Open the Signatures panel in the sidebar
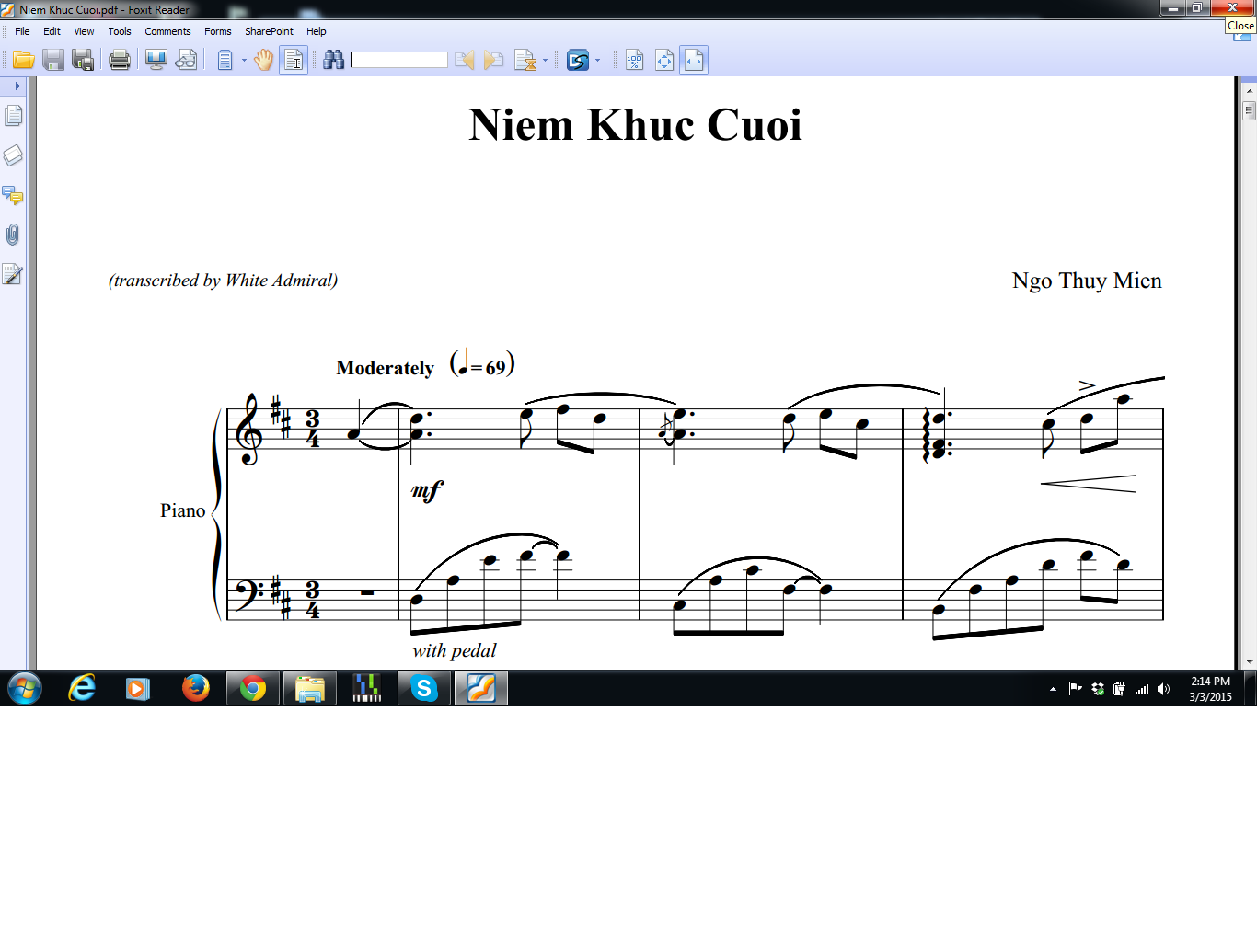This screenshot has width=1257, height=952. click(x=13, y=274)
